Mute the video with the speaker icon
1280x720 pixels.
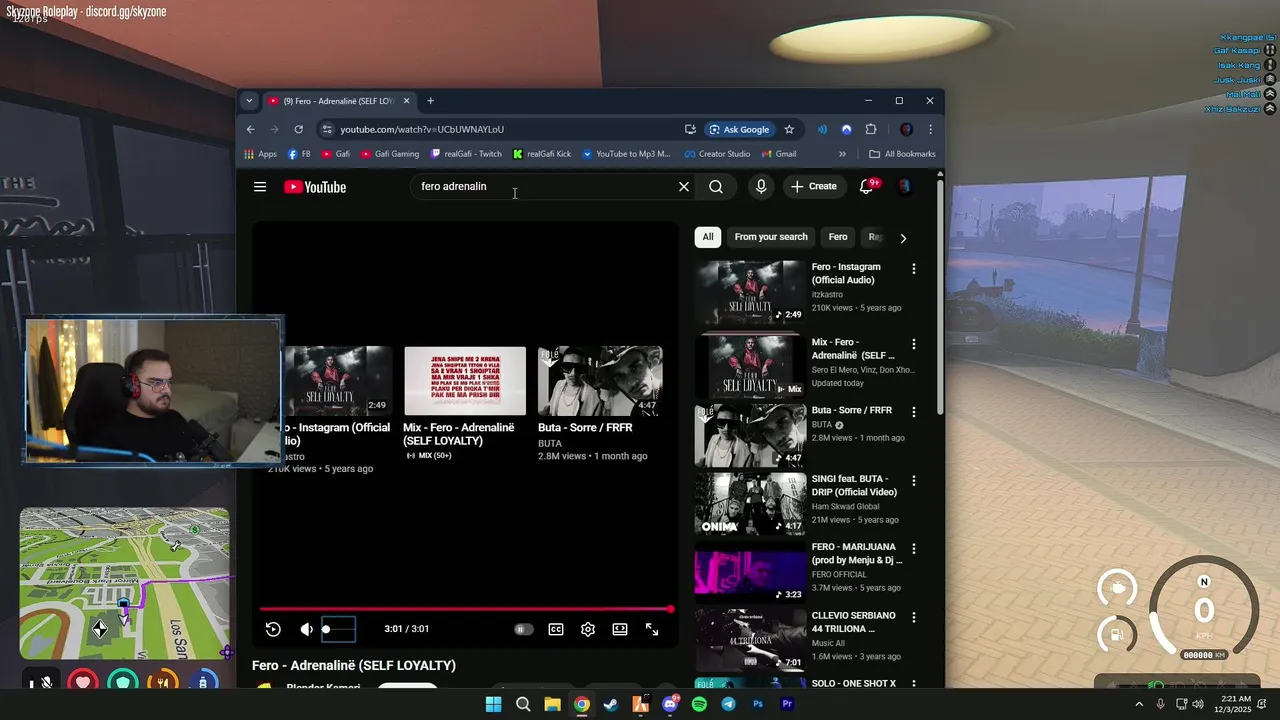307,629
